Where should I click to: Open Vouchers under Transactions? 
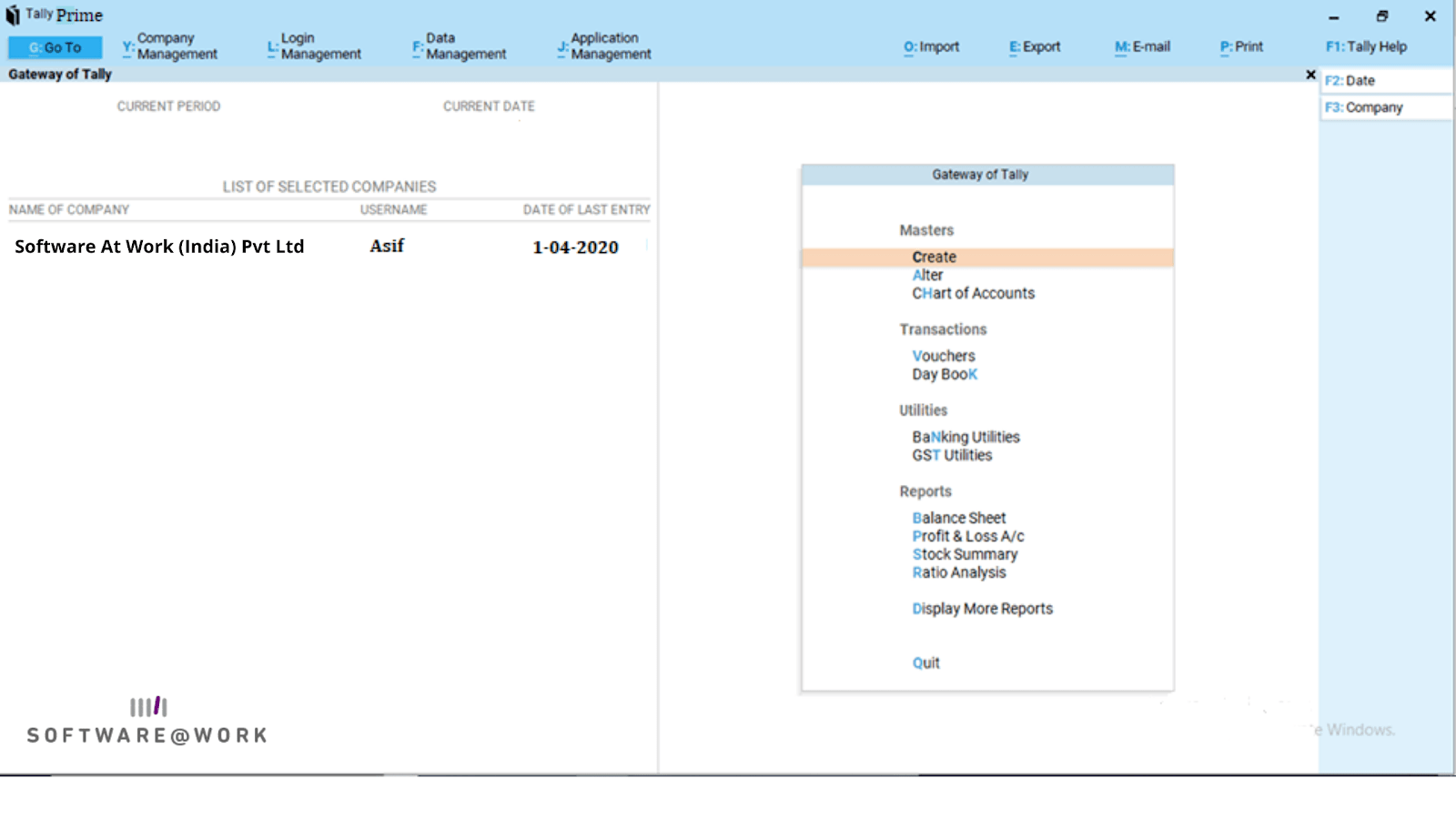click(944, 356)
